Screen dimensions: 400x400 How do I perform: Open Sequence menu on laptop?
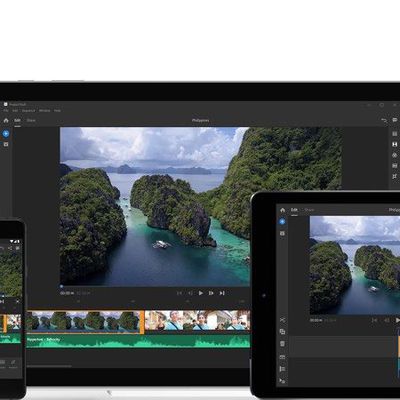point(28,111)
